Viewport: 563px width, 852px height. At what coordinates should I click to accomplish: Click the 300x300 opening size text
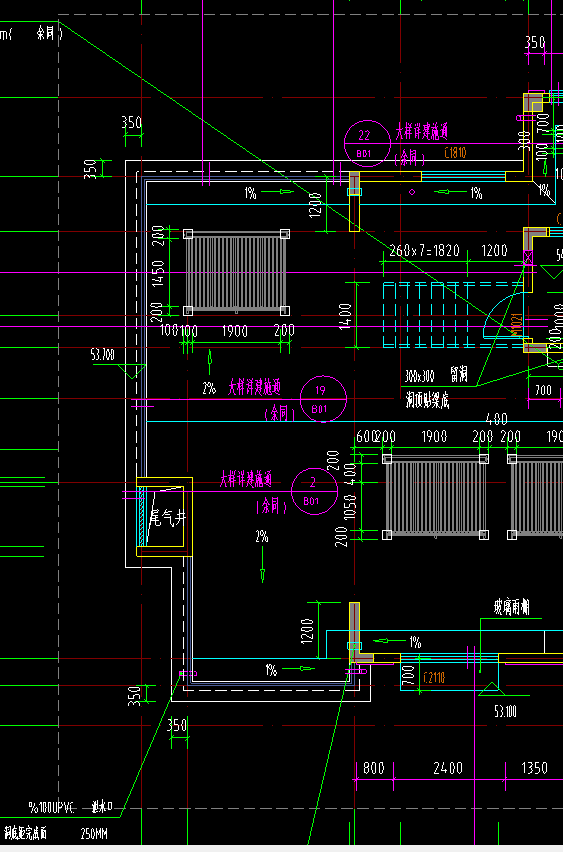419,376
